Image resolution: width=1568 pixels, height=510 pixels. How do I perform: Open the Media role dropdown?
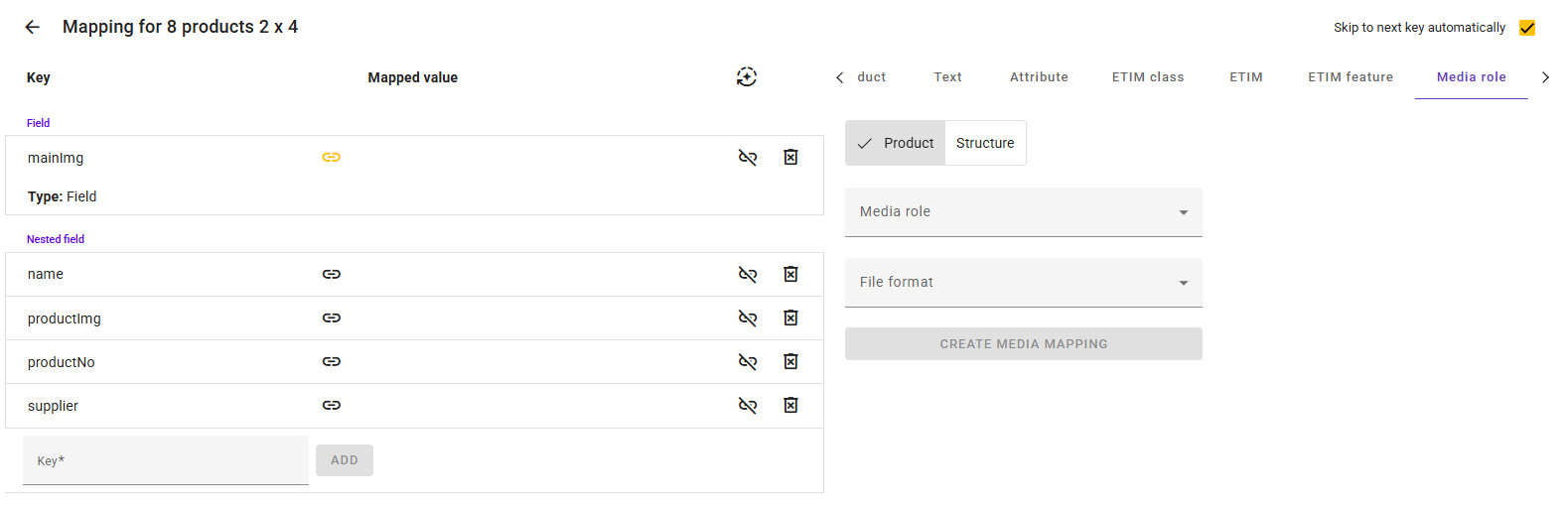pos(1023,212)
